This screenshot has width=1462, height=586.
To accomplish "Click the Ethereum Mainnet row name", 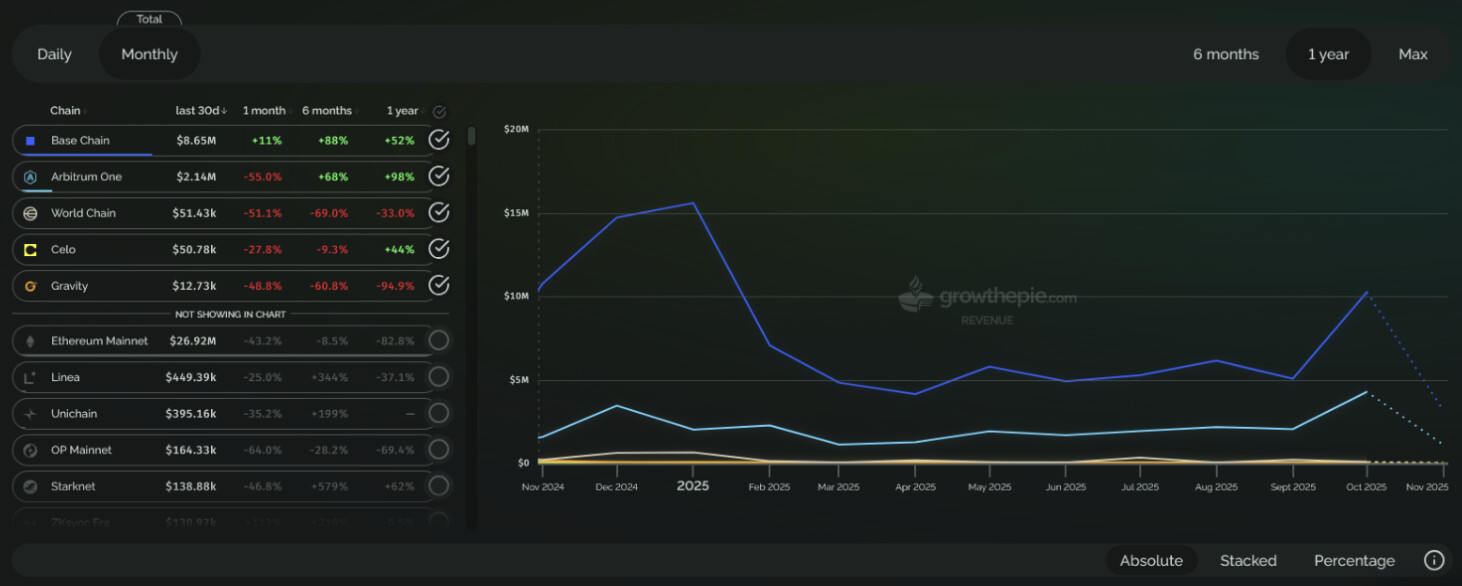I will pos(99,341).
